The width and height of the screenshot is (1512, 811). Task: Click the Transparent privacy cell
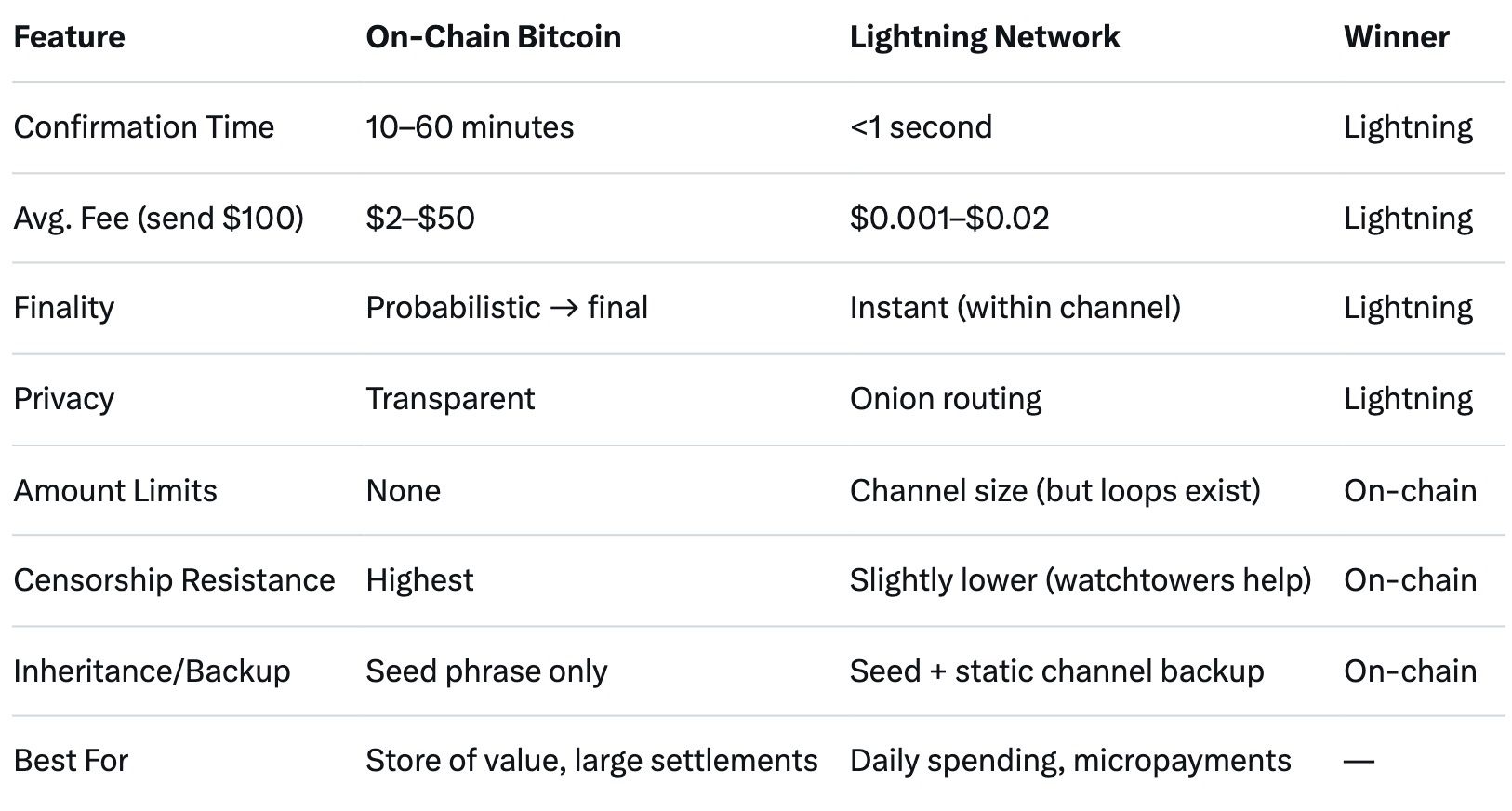[450, 399]
